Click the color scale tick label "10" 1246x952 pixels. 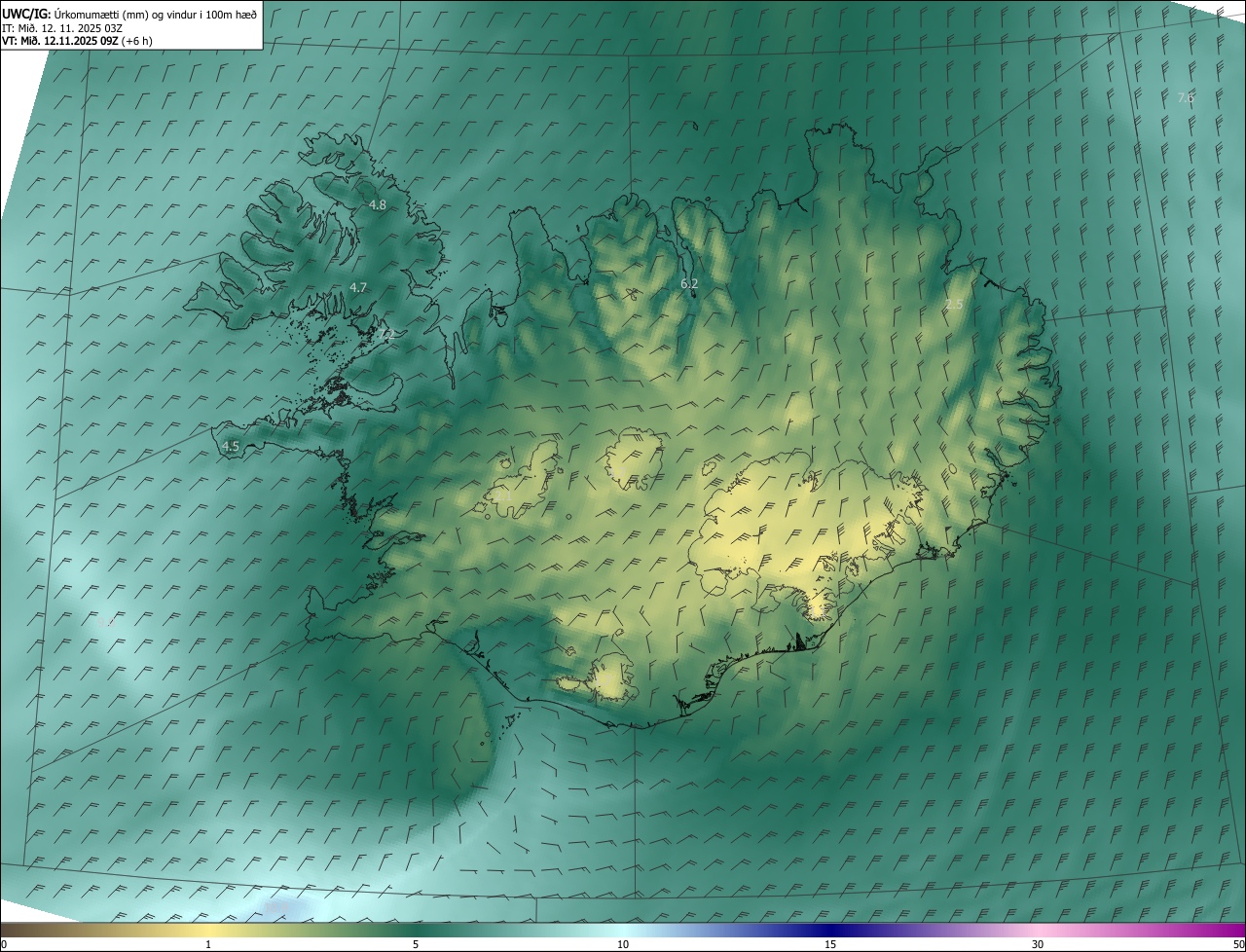click(x=623, y=944)
